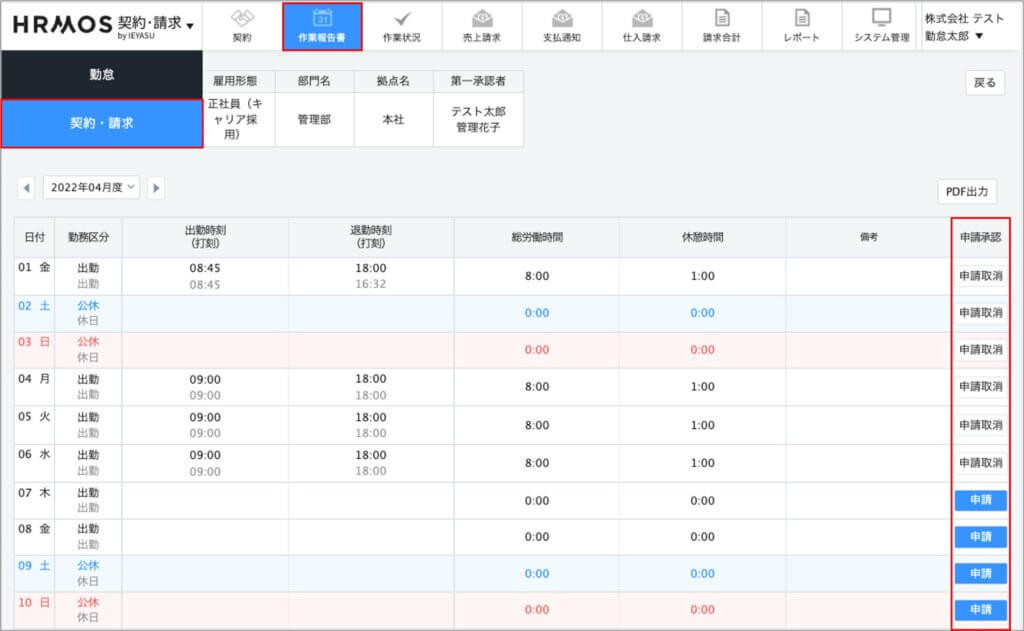Open システム管理 monitor icon
Screen dimensions: 1024x631
pyautogui.click(x=882, y=18)
